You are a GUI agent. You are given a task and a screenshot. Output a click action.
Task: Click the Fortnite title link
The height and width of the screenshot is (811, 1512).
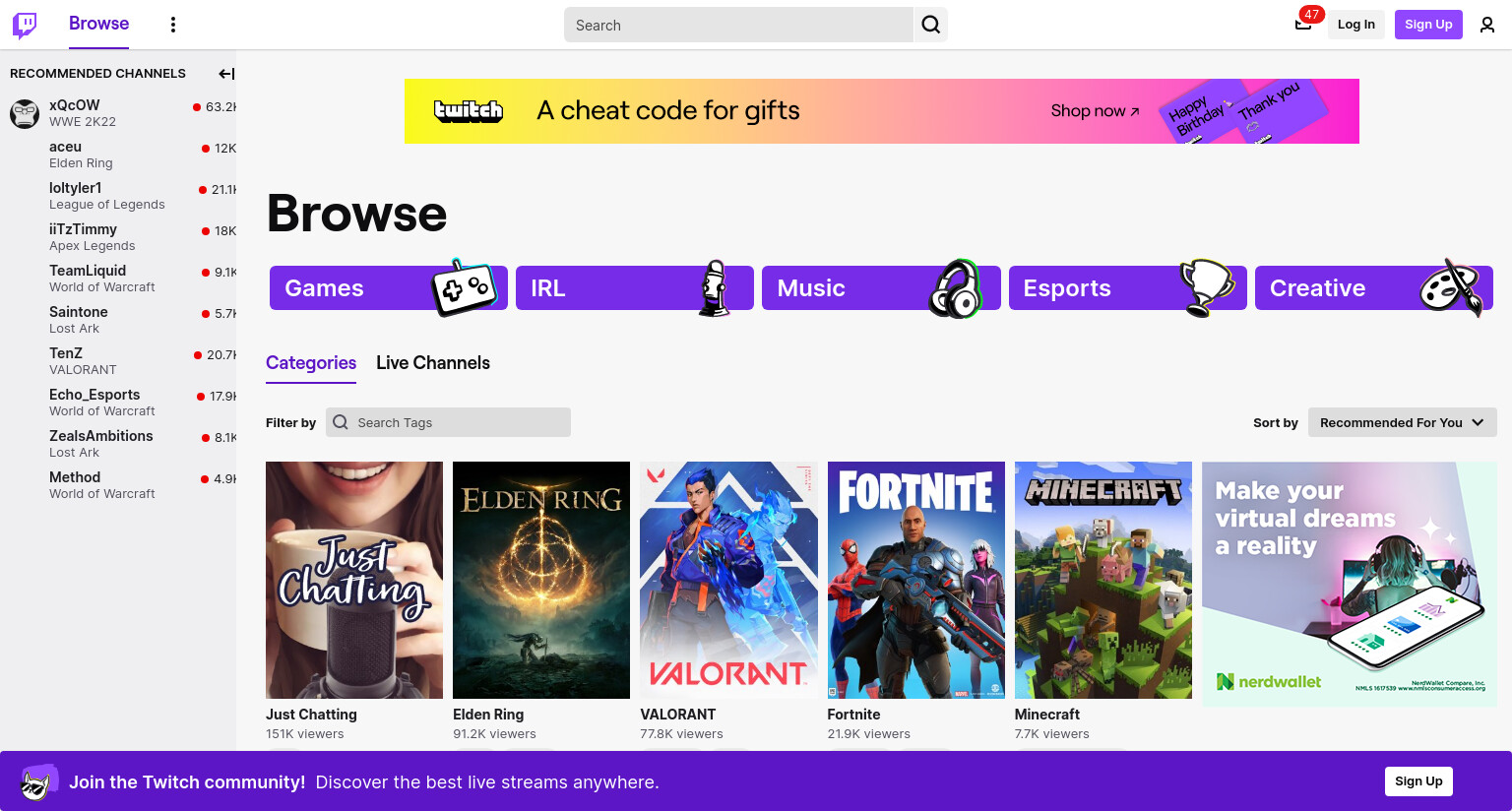[854, 715]
